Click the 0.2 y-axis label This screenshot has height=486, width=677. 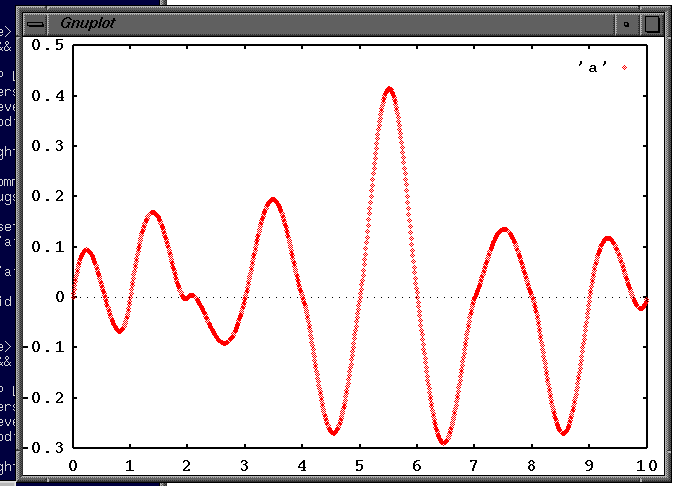[x=47, y=196]
